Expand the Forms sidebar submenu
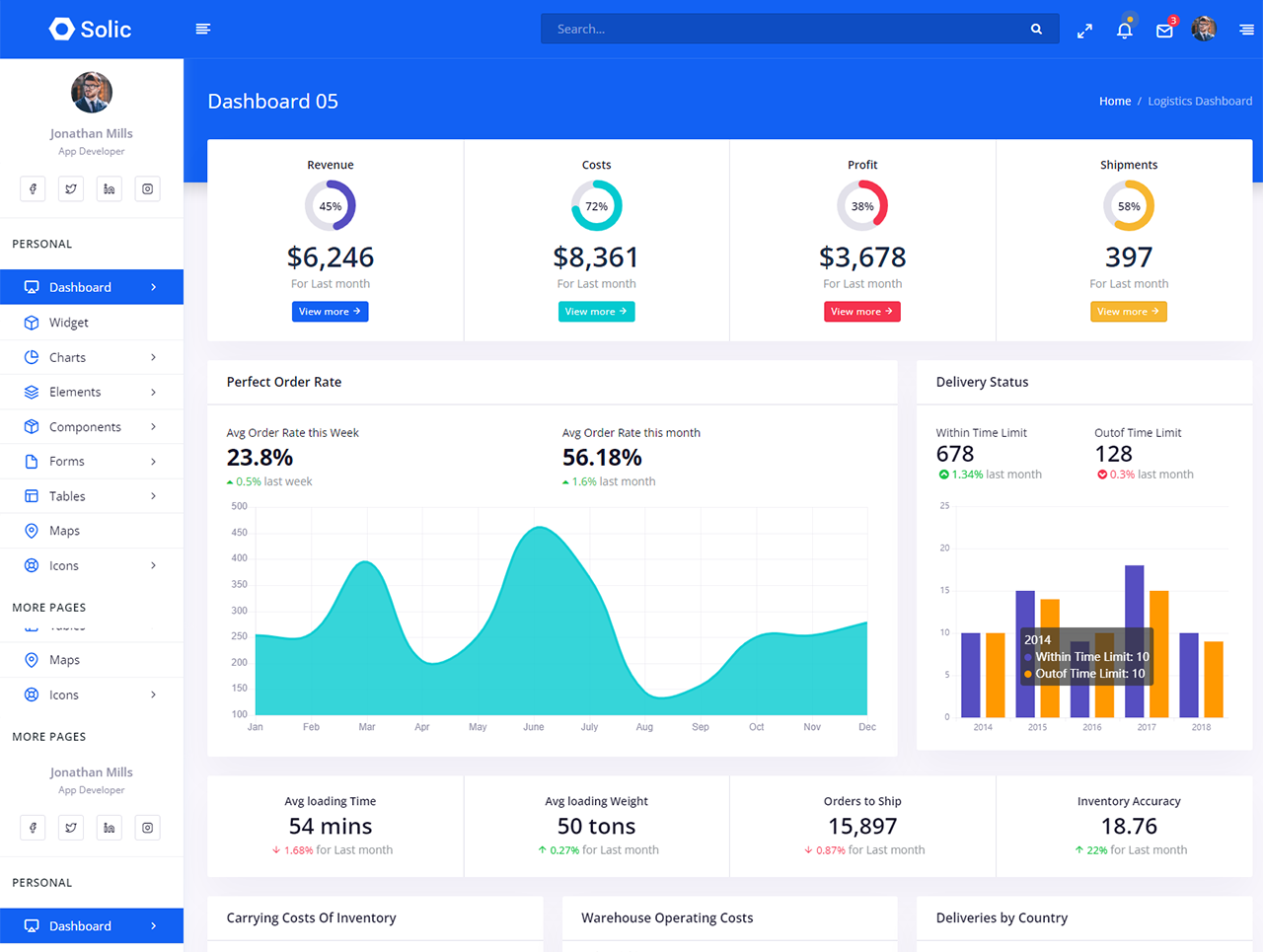The width and height of the screenshot is (1263, 952). coord(91,461)
